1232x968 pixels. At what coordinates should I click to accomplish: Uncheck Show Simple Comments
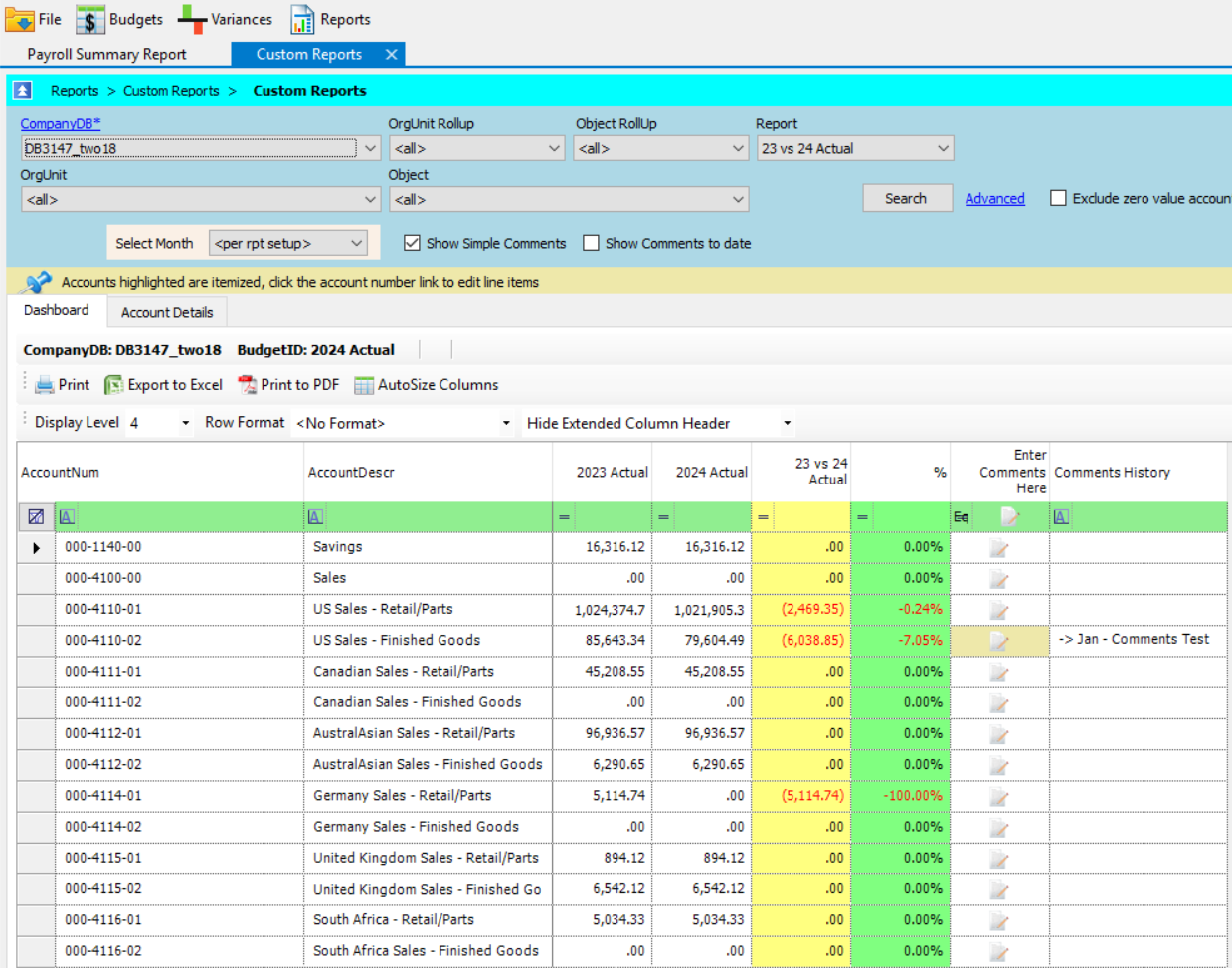[x=412, y=243]
